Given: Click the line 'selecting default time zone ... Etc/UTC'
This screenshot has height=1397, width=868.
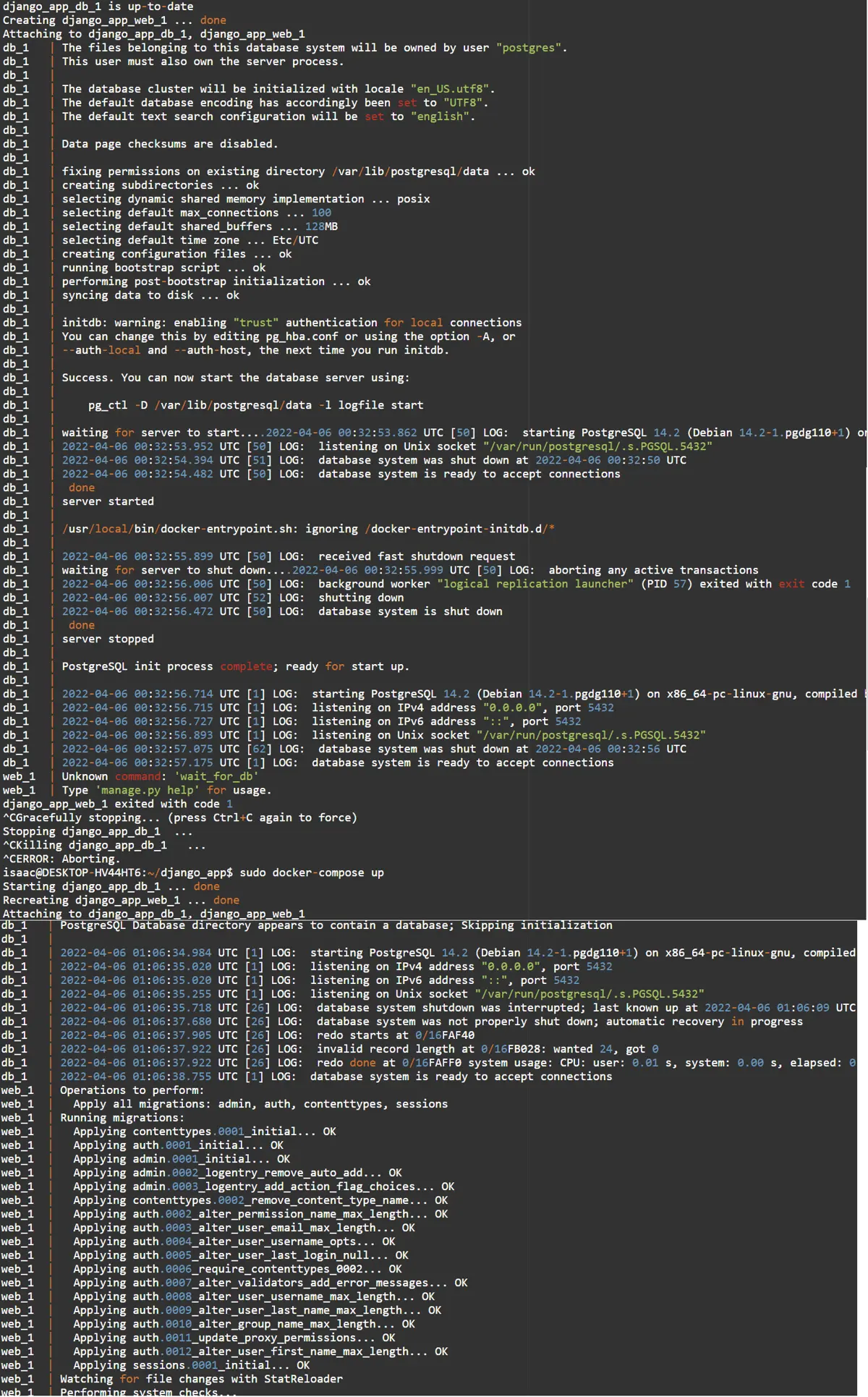Looking at the screenshot, I should point(190,240).
